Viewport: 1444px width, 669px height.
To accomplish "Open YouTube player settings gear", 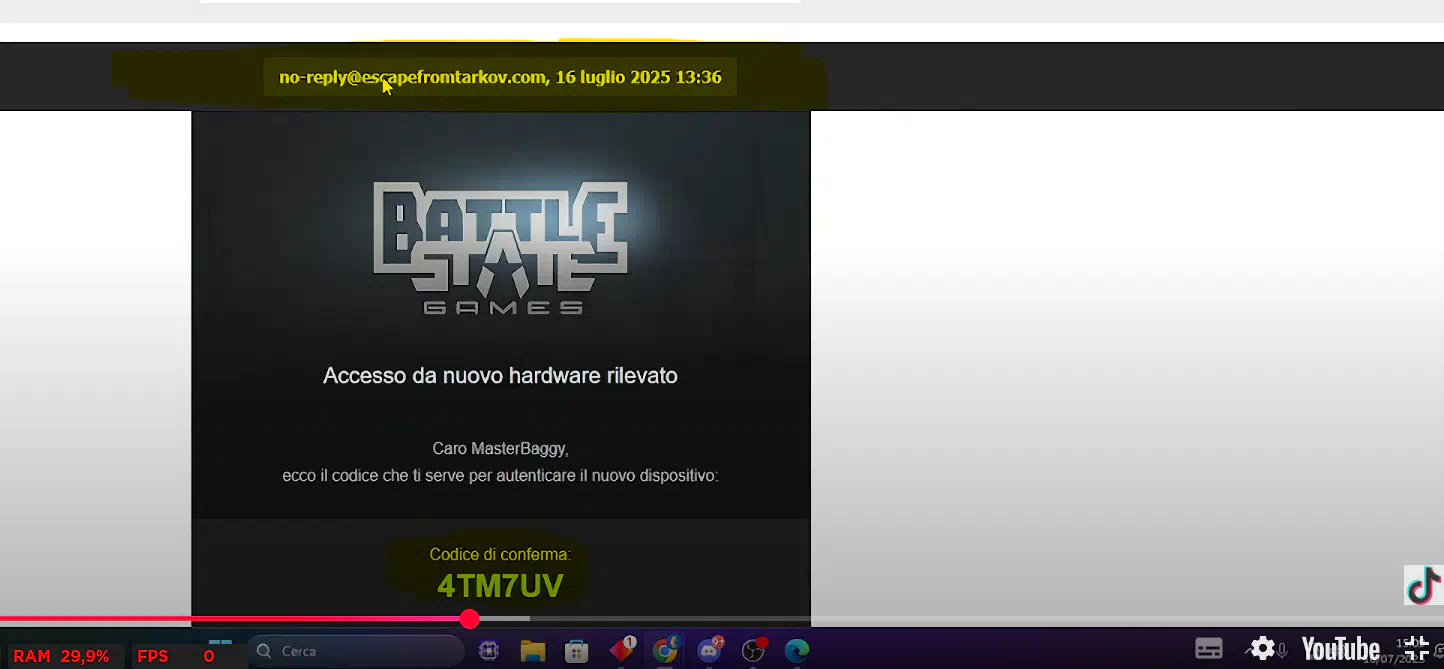I will (1263, 648).
